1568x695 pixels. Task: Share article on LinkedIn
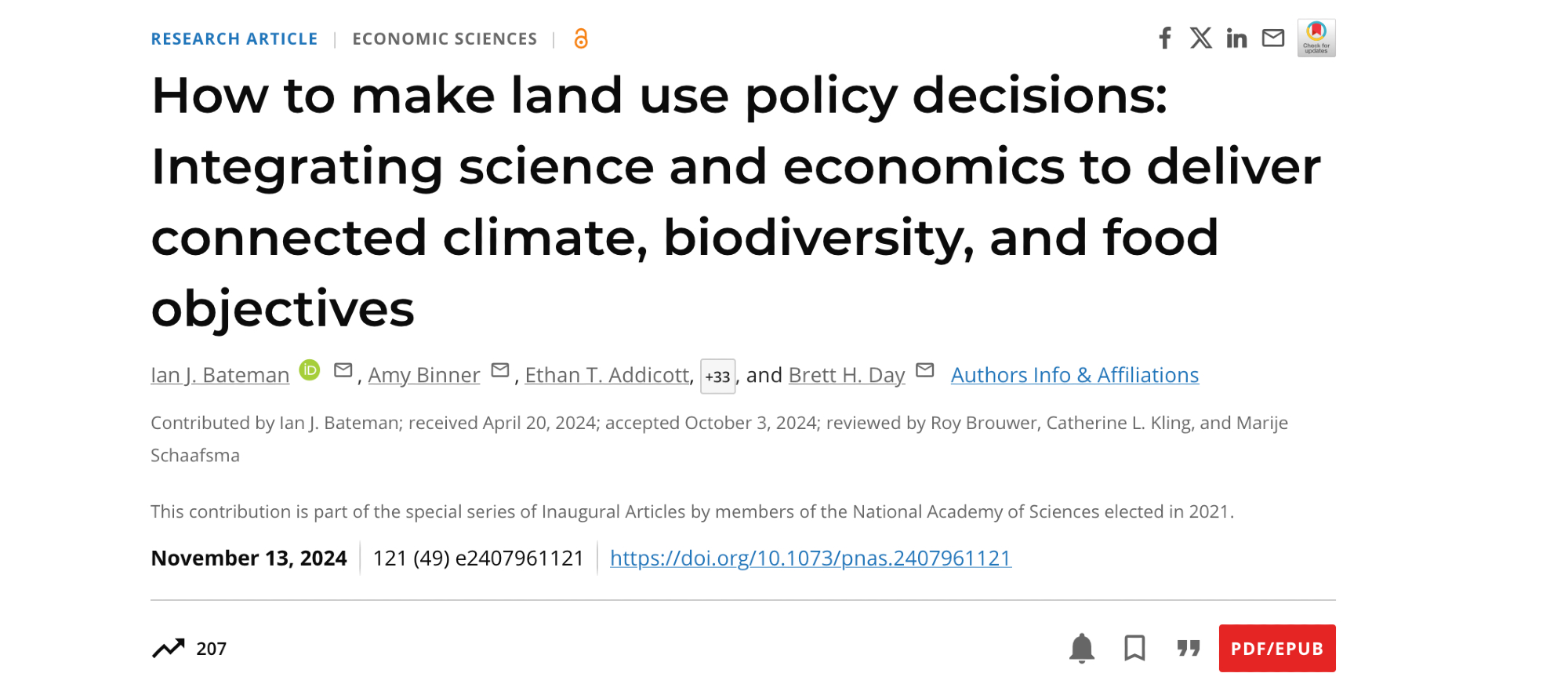click(x=1236, y=38)
